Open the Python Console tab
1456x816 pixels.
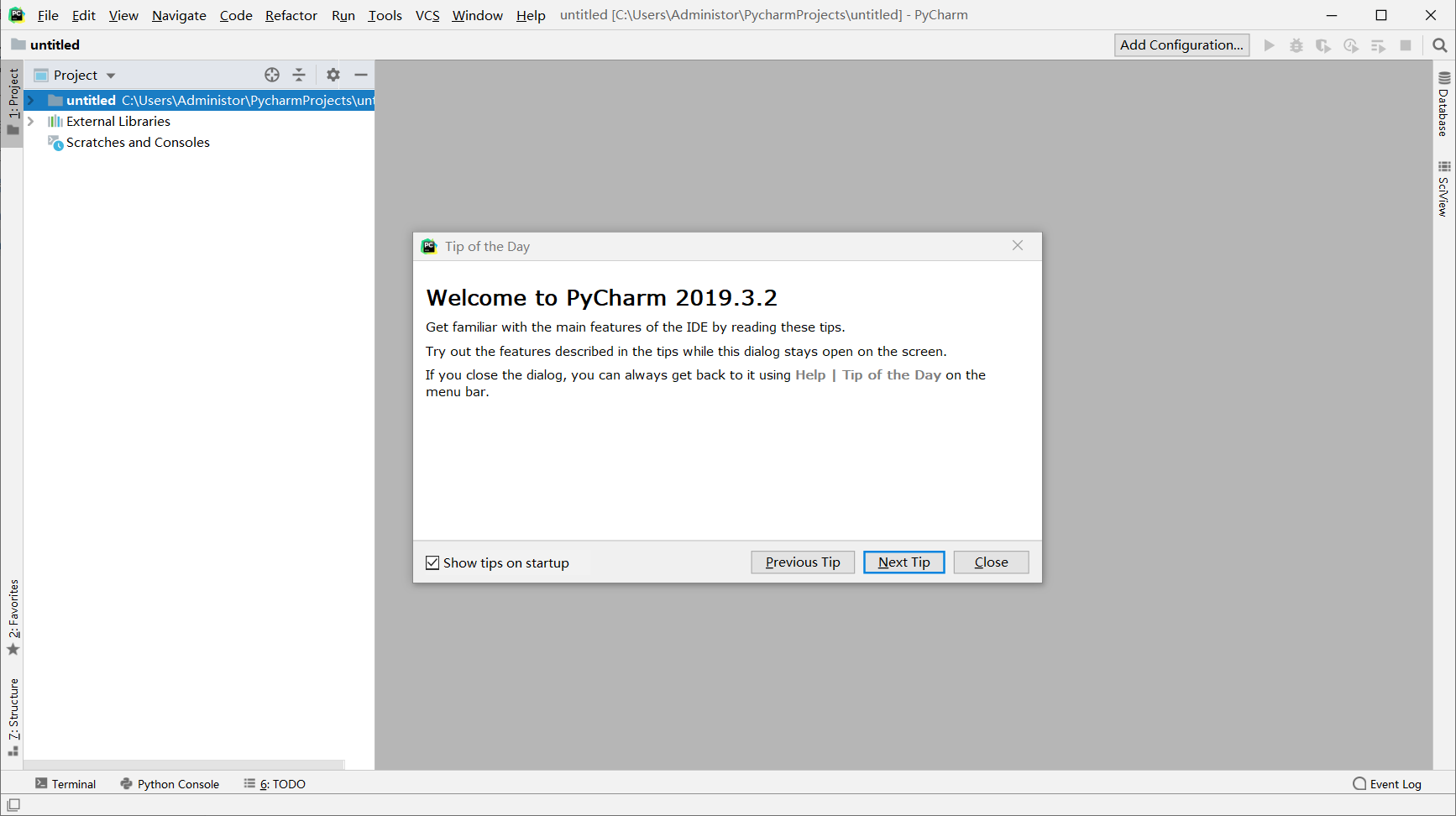[x=170, y=784]
